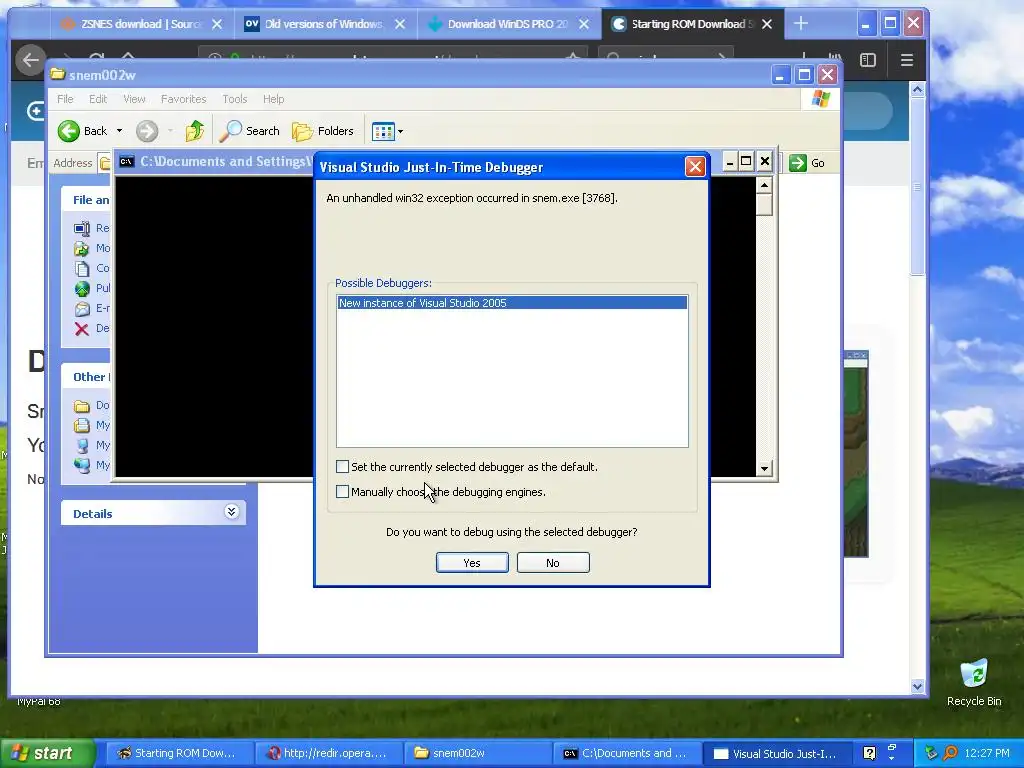Click the Explorer address bar folder field

(x=105, y=163)
